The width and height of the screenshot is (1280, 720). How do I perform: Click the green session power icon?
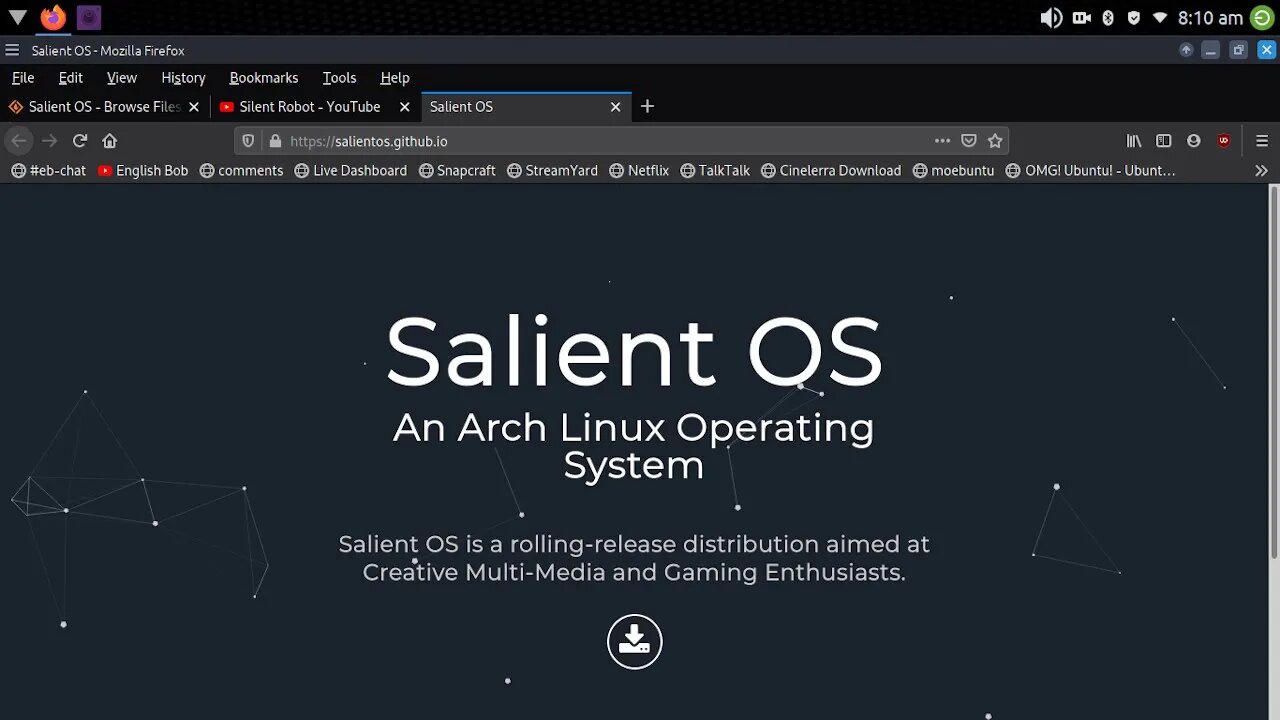pos(1262,18)
